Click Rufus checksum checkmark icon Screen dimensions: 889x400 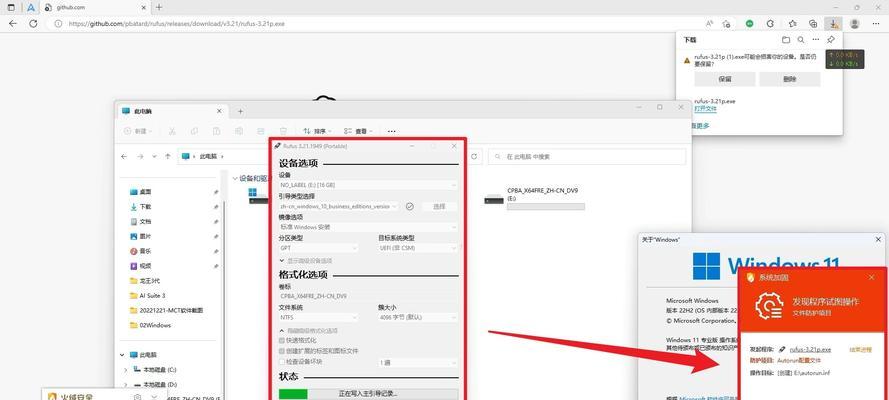point(409,207)
